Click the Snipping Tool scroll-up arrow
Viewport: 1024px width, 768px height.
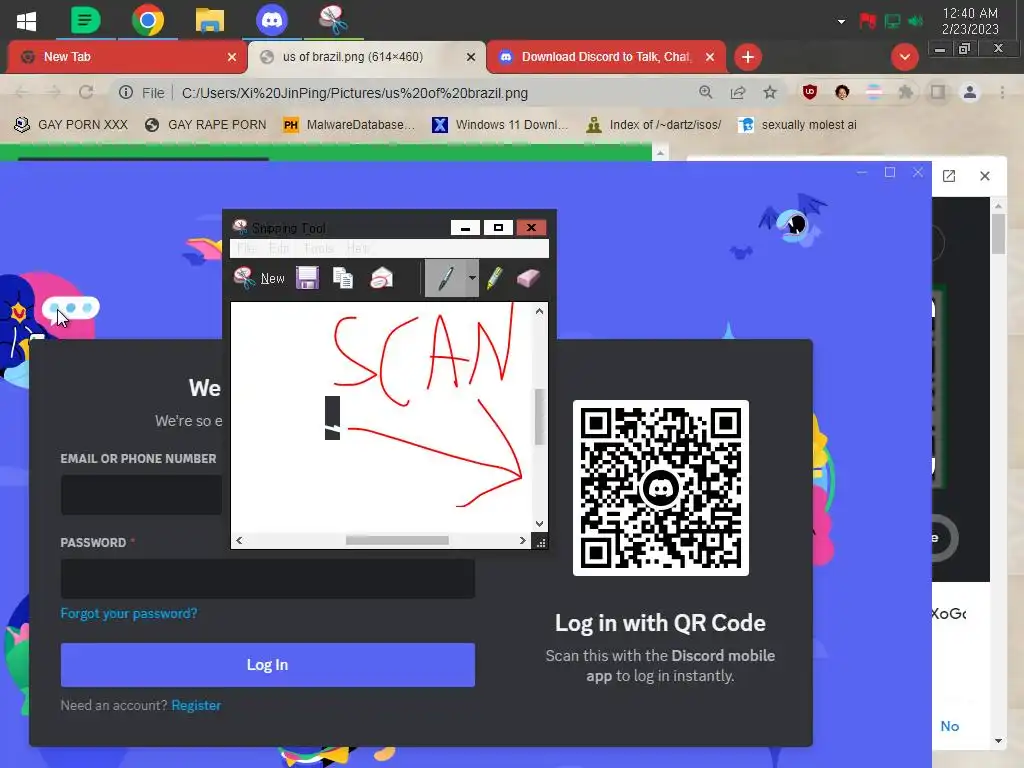[x=539, y=311]
